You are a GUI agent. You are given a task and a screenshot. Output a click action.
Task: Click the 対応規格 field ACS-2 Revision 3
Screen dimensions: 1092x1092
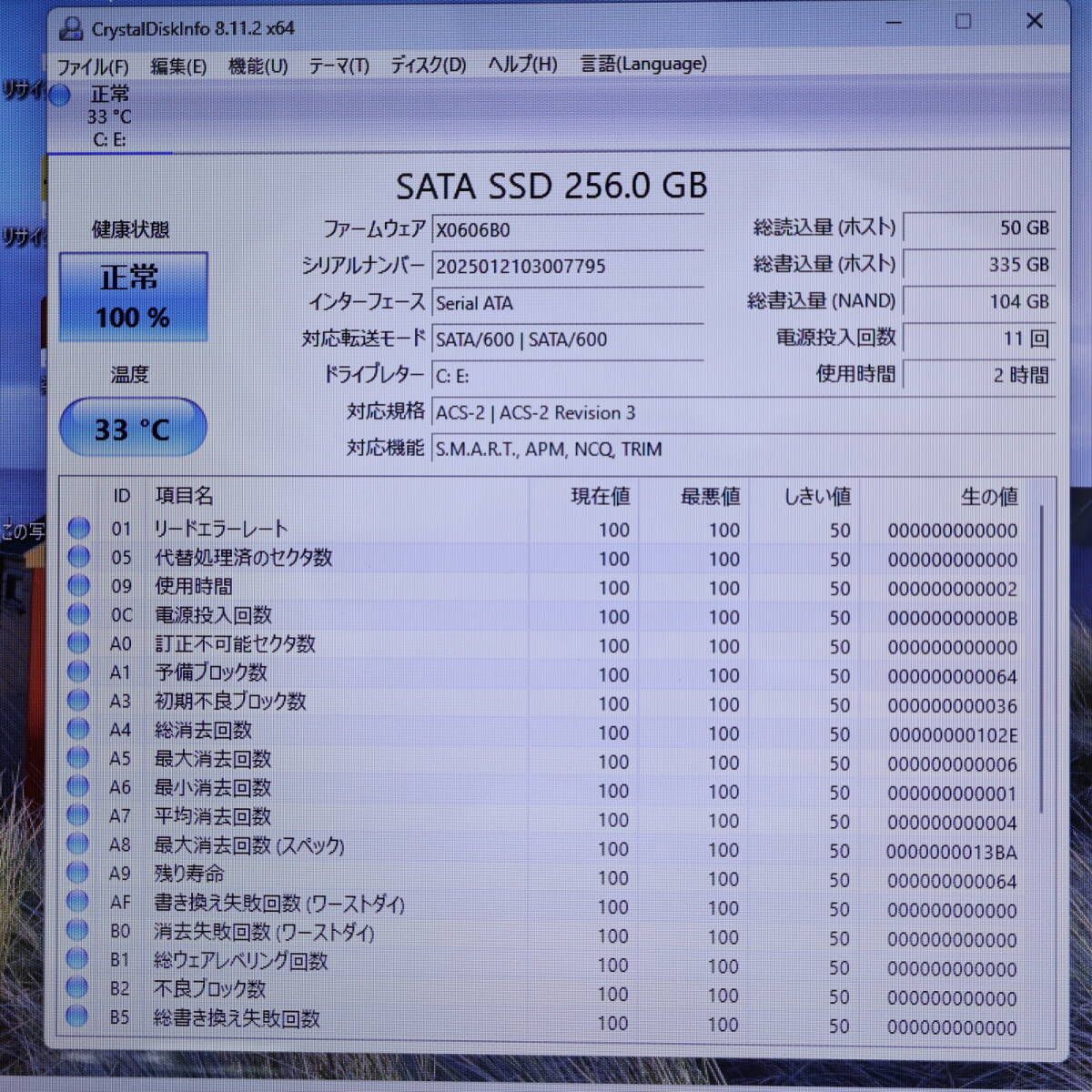743,412
